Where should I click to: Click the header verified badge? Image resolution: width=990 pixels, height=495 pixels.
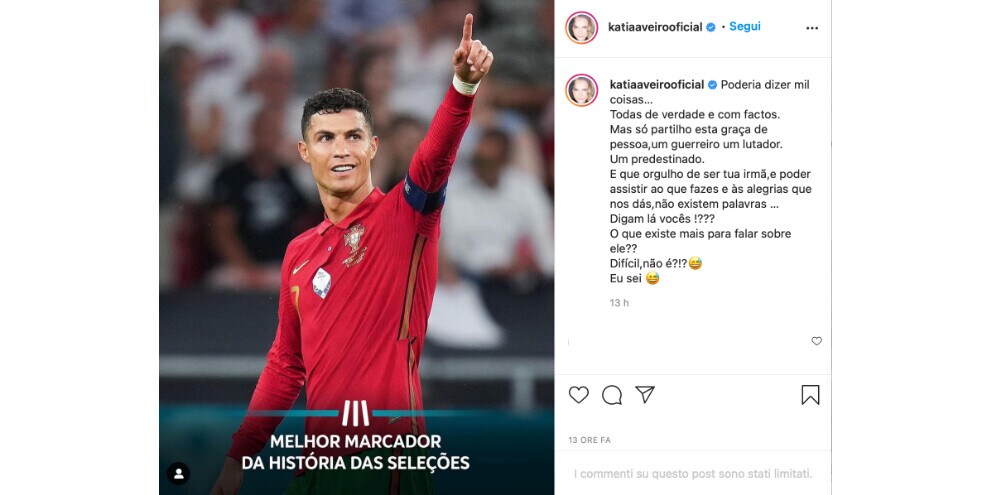click(x=711, y=27)
